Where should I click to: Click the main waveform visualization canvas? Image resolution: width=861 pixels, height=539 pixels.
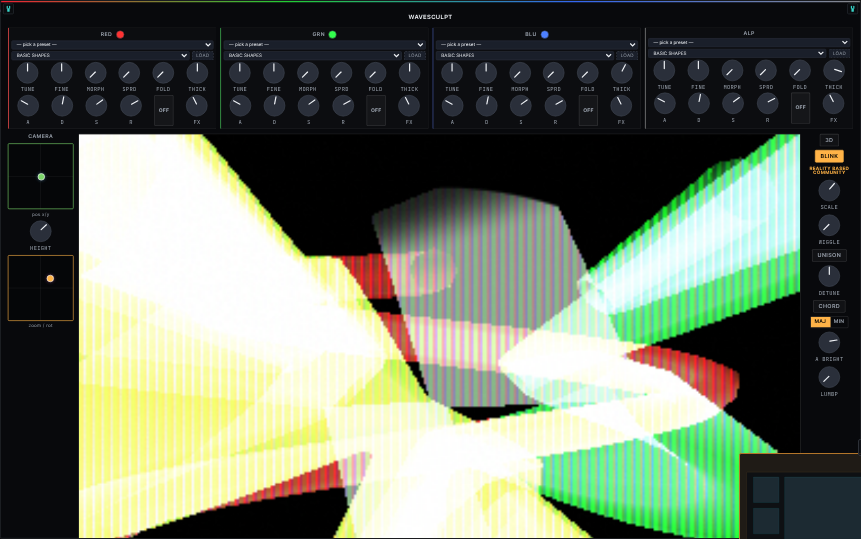[x=439, y=336]
